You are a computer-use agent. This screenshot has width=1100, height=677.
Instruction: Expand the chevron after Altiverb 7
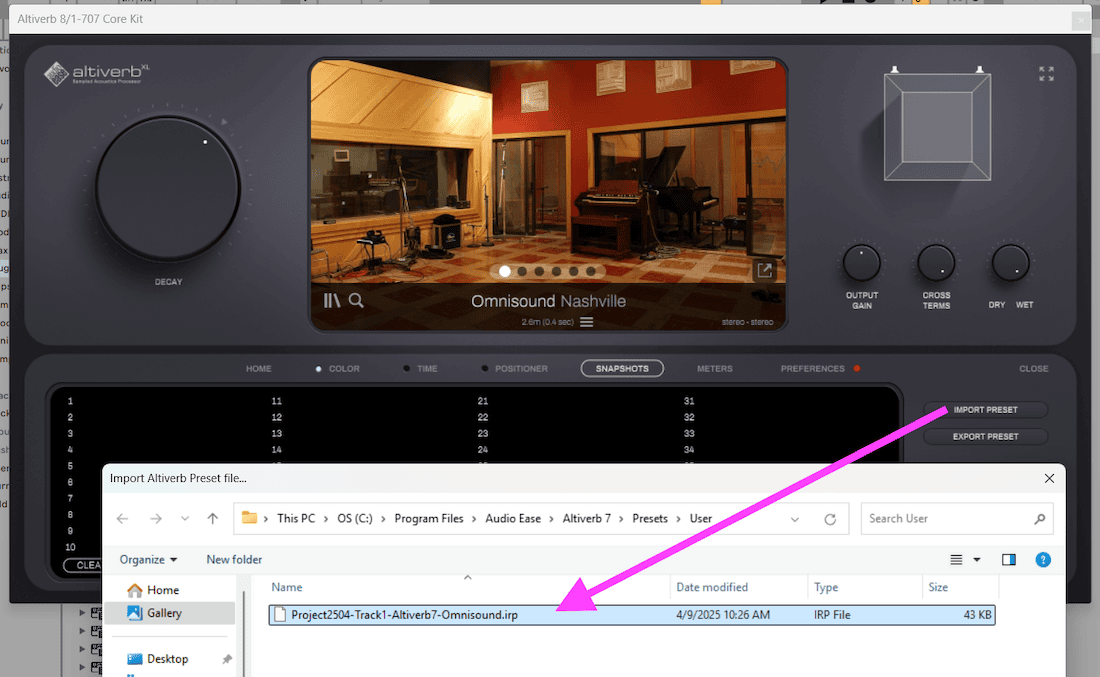[622, 518]
